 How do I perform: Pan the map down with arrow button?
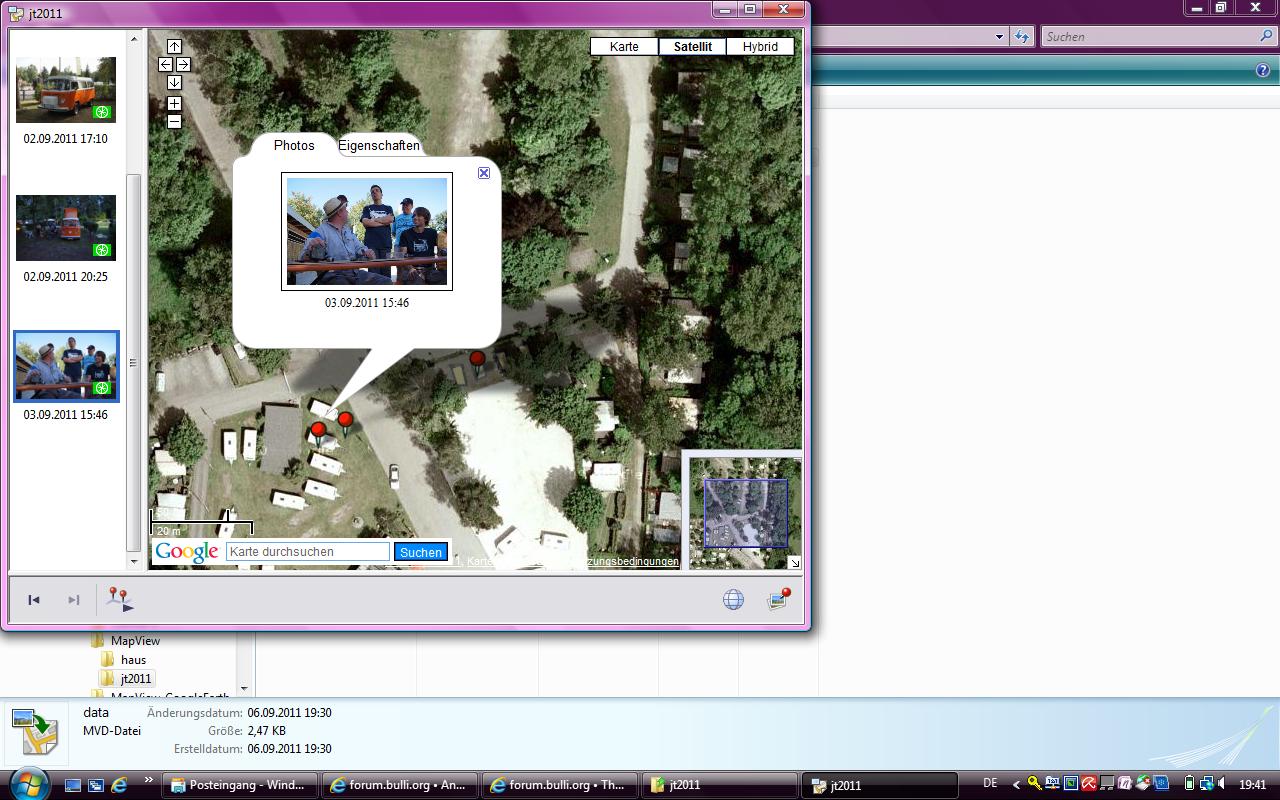tap(174, 82)
